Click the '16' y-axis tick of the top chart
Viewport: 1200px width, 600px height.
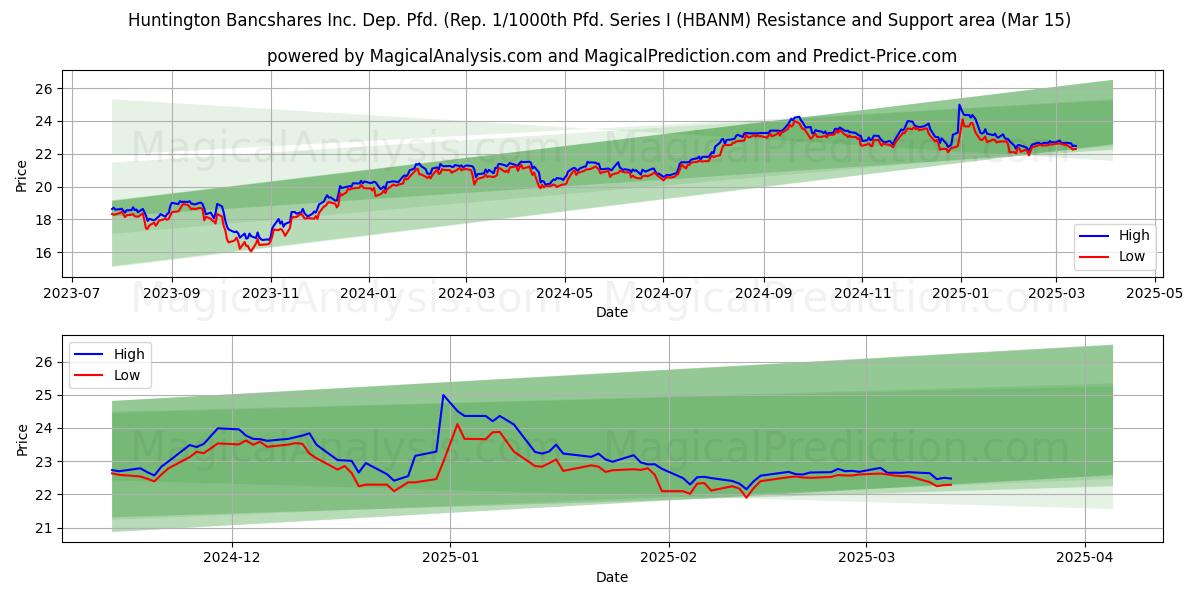[x=44, y=253]
